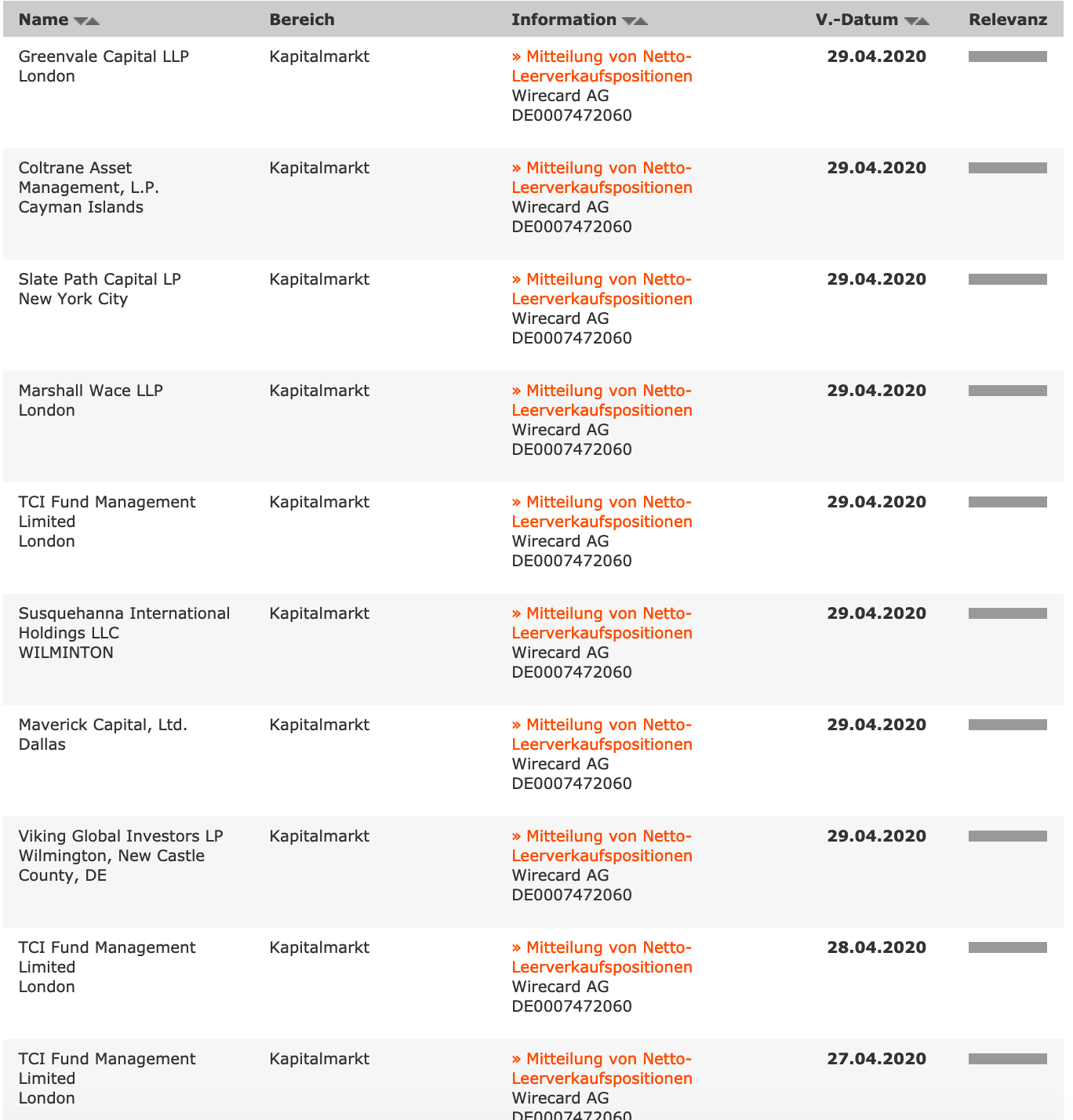Open Slate Path Capital's Netto-Leerverkaufspositionen link
This screenshot has height=1120, width=1073.
602,289
